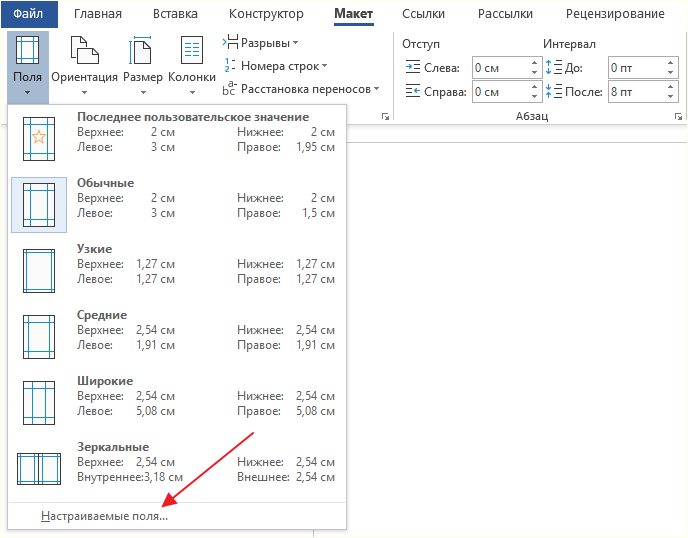Click the Абзац group caption
The image size is (688, 538).
pos(532,116)
